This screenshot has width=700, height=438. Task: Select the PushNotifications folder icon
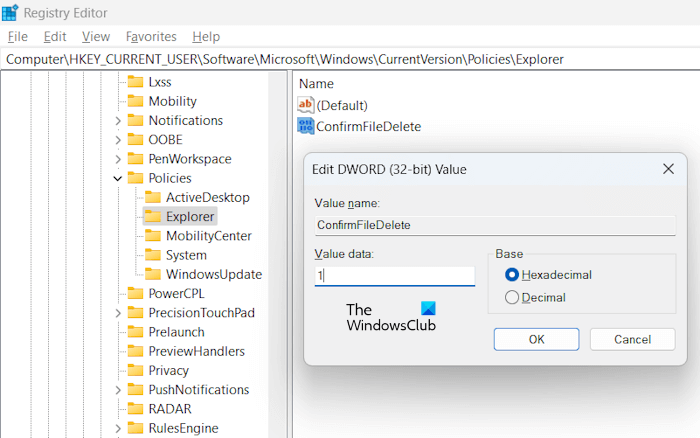(136, 389)
